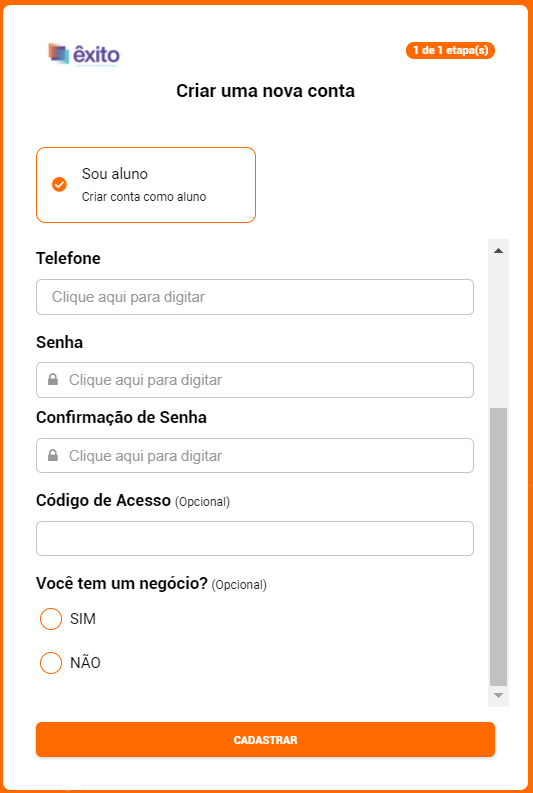Click the lock icon in Confirmação de Senha field
Viewport: 533px width, 793px height.
(53, 456)
